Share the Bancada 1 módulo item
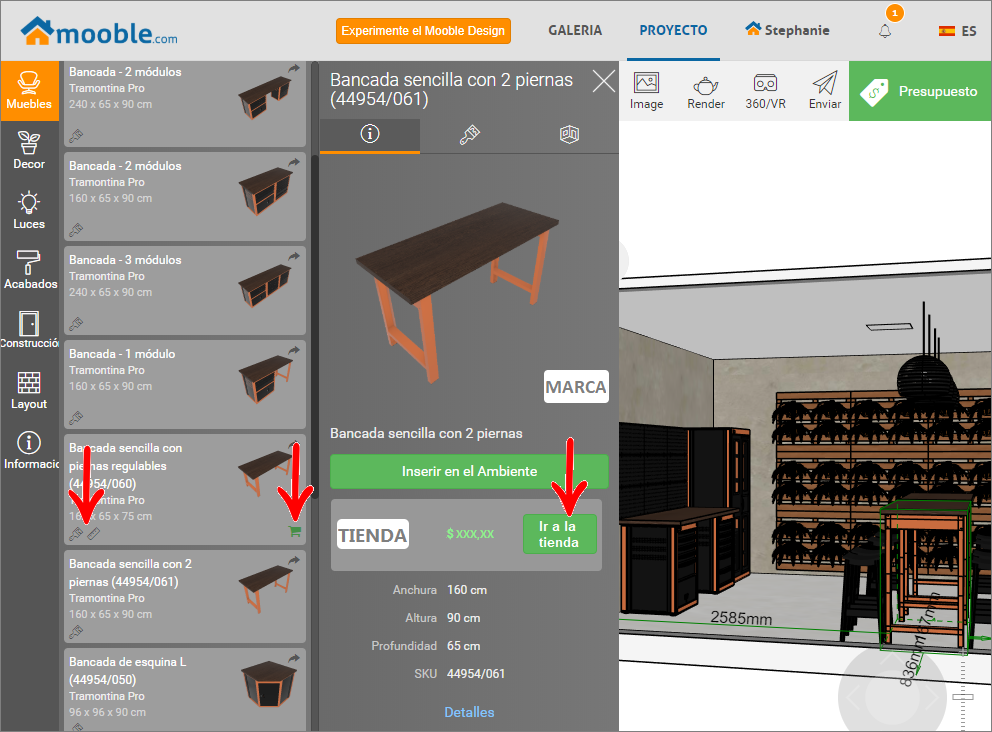Viewport: 992px width, 732px height. point(294,350)
